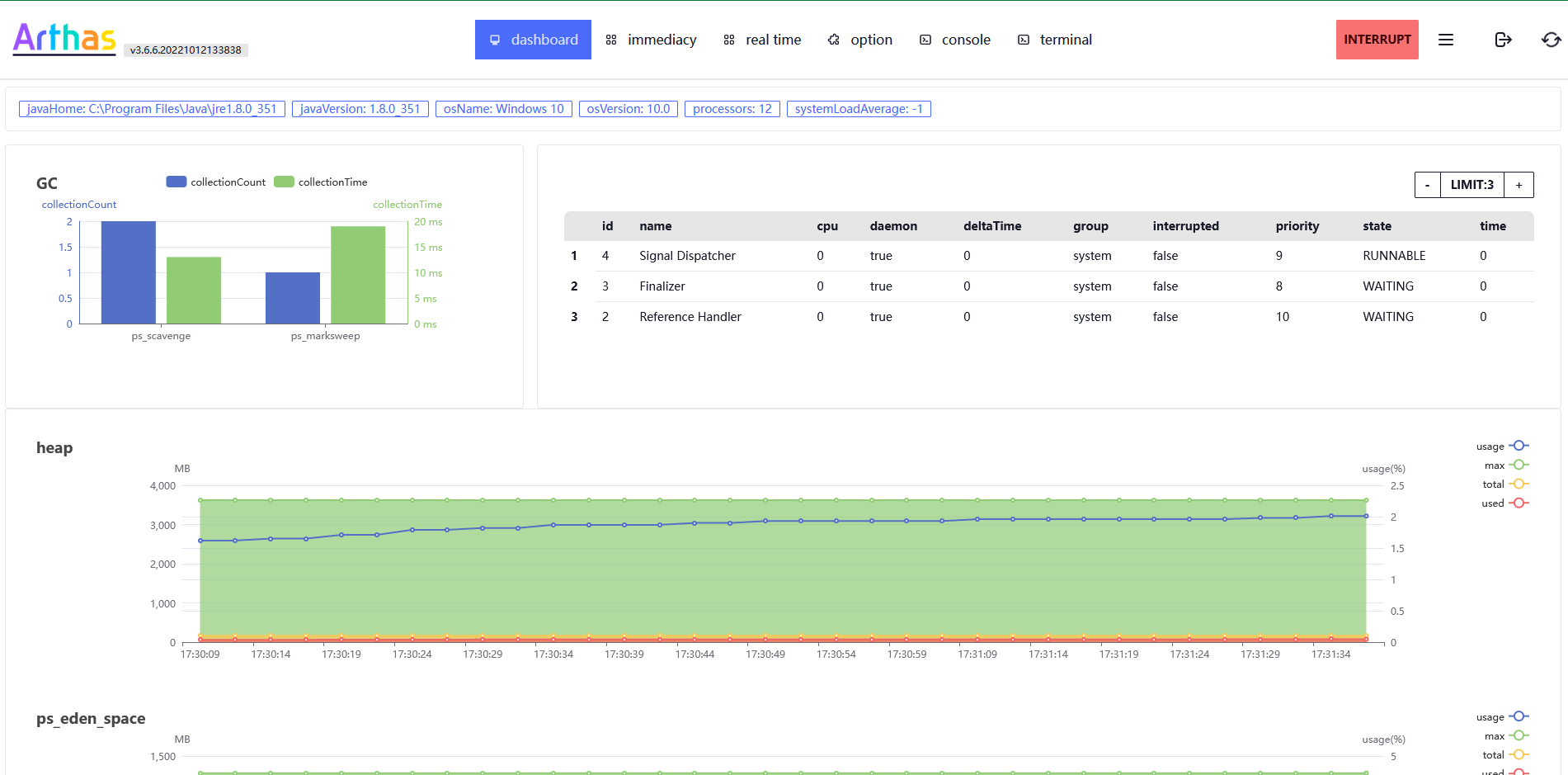Click the GC chart title

(x=47, y=183)
